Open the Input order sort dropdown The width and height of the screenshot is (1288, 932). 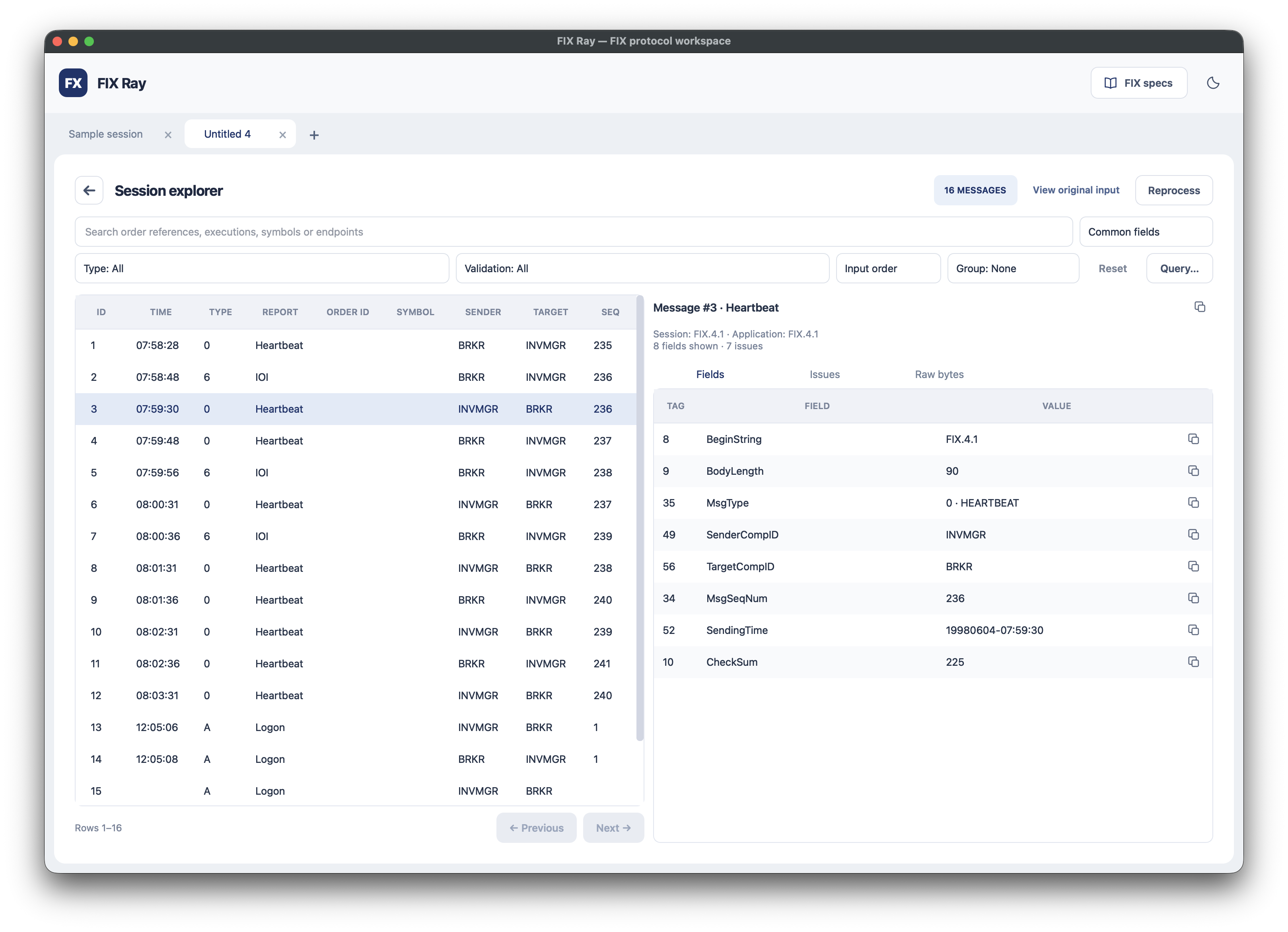(888, 268)
